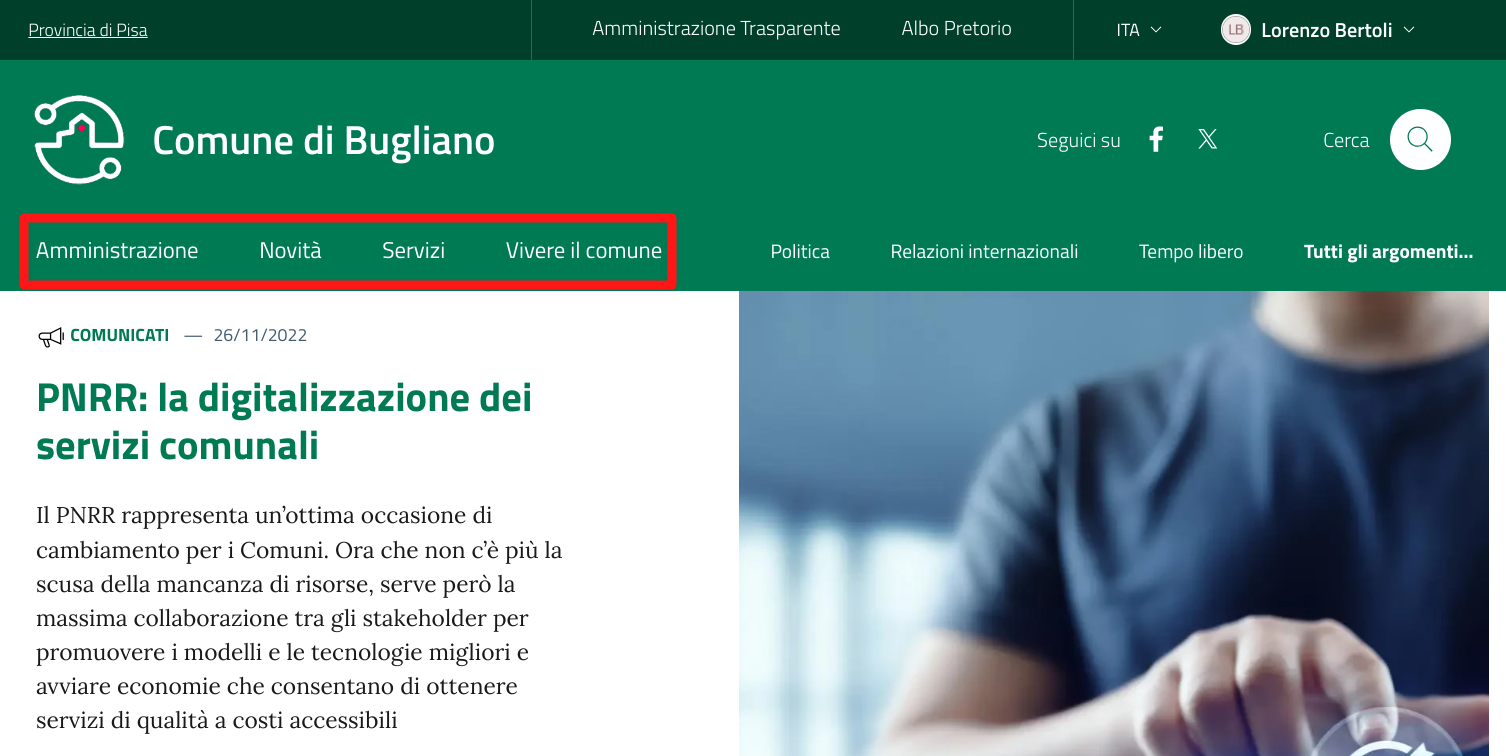
Task: Open Amministrazione Trasparente link
Action: pos(716,29)
